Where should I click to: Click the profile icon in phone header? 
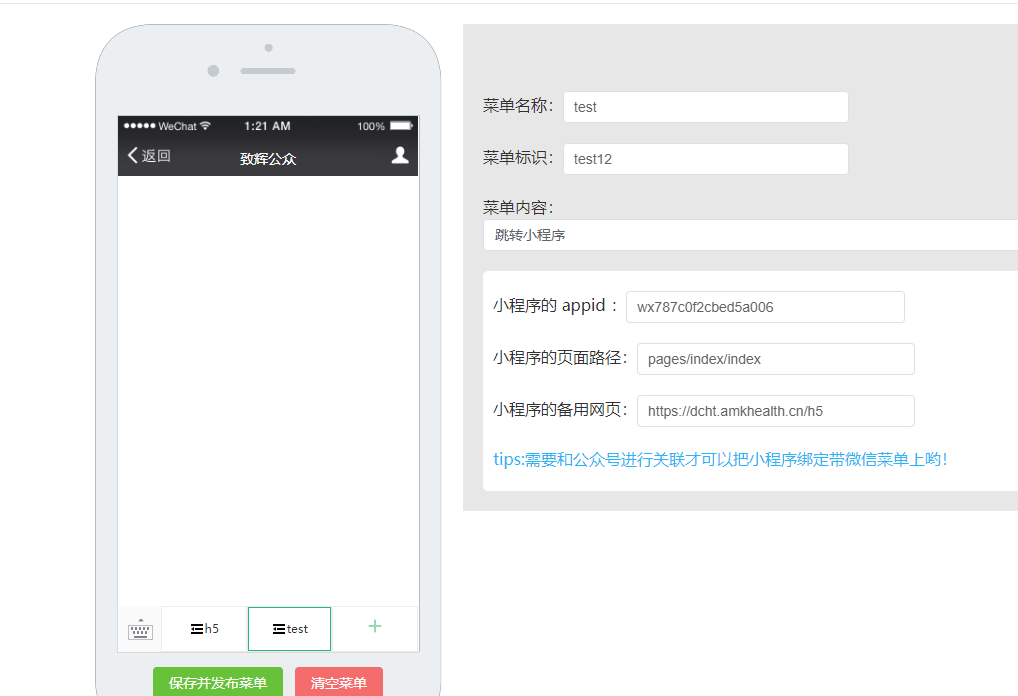(400, 155)
